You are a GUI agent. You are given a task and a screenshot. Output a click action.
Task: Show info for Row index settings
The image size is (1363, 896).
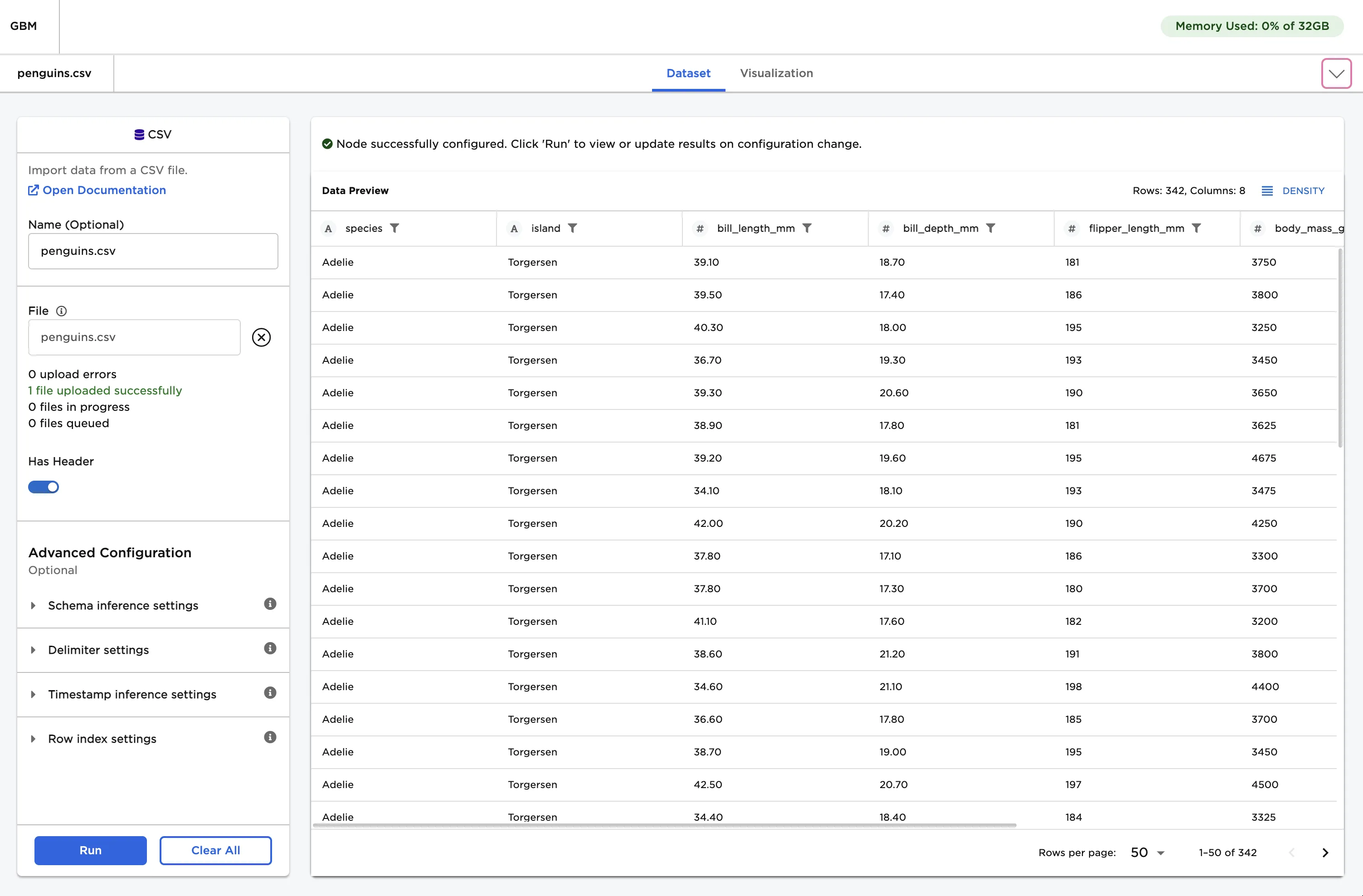270,737
